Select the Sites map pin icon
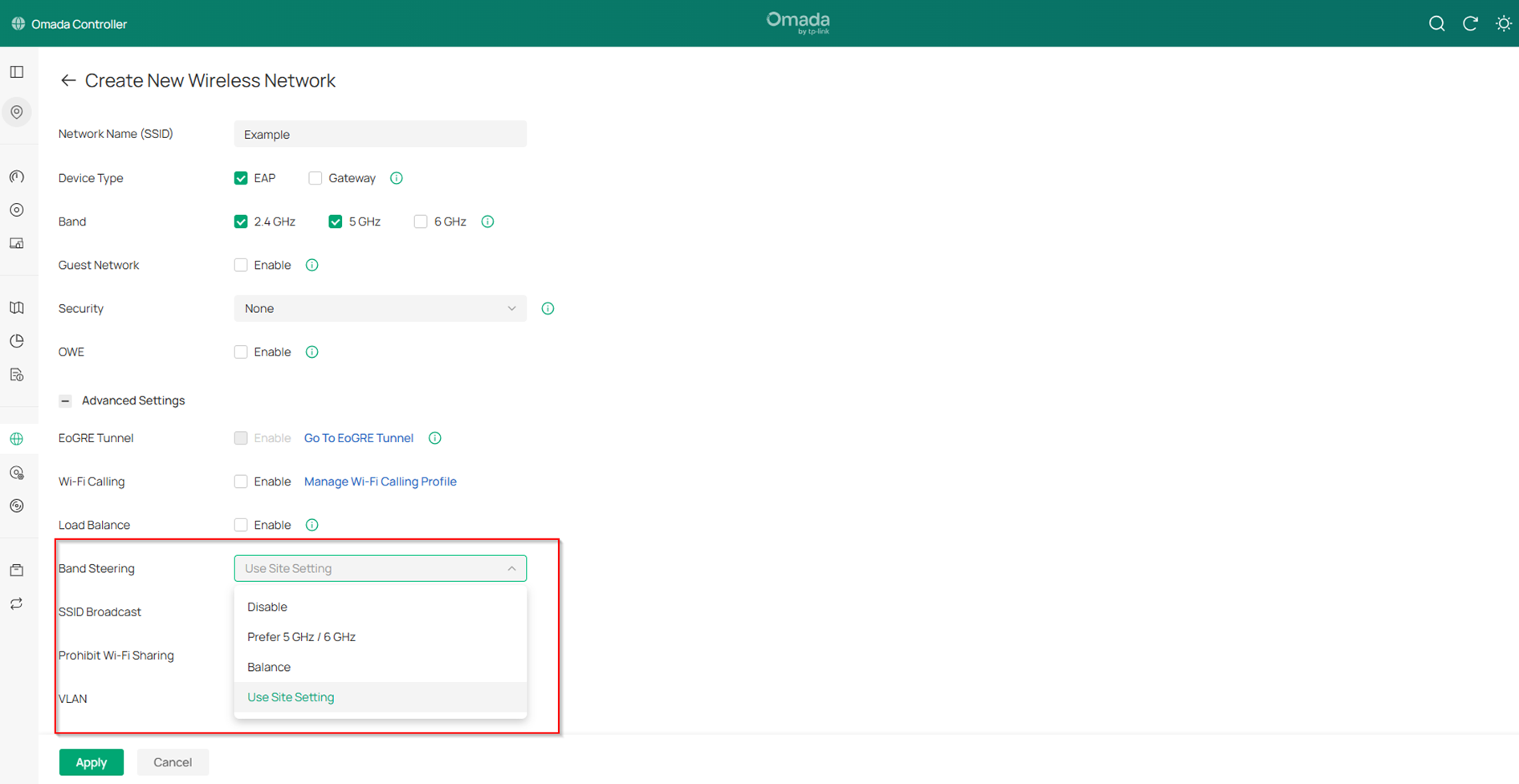This screenshot has height=784, width=1519. (17, 112)
